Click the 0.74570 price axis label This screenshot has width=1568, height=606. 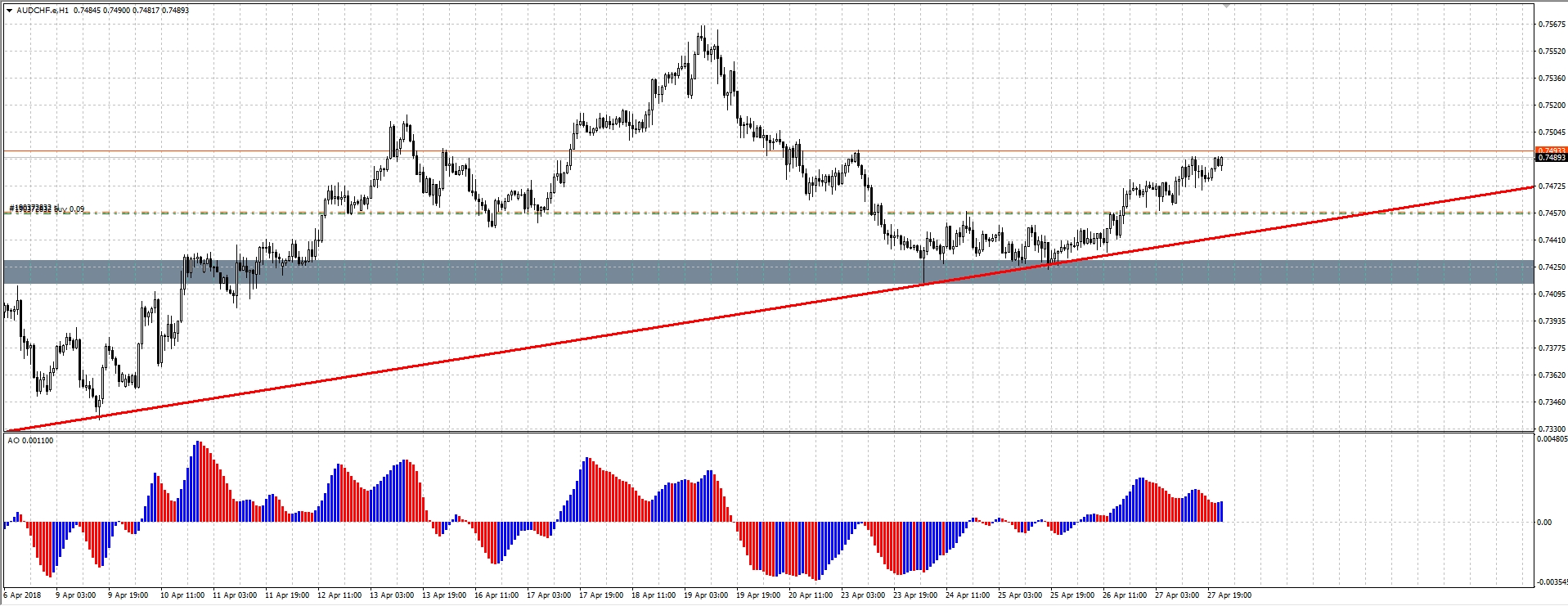pyautogui.click(x=1552, y=213)
